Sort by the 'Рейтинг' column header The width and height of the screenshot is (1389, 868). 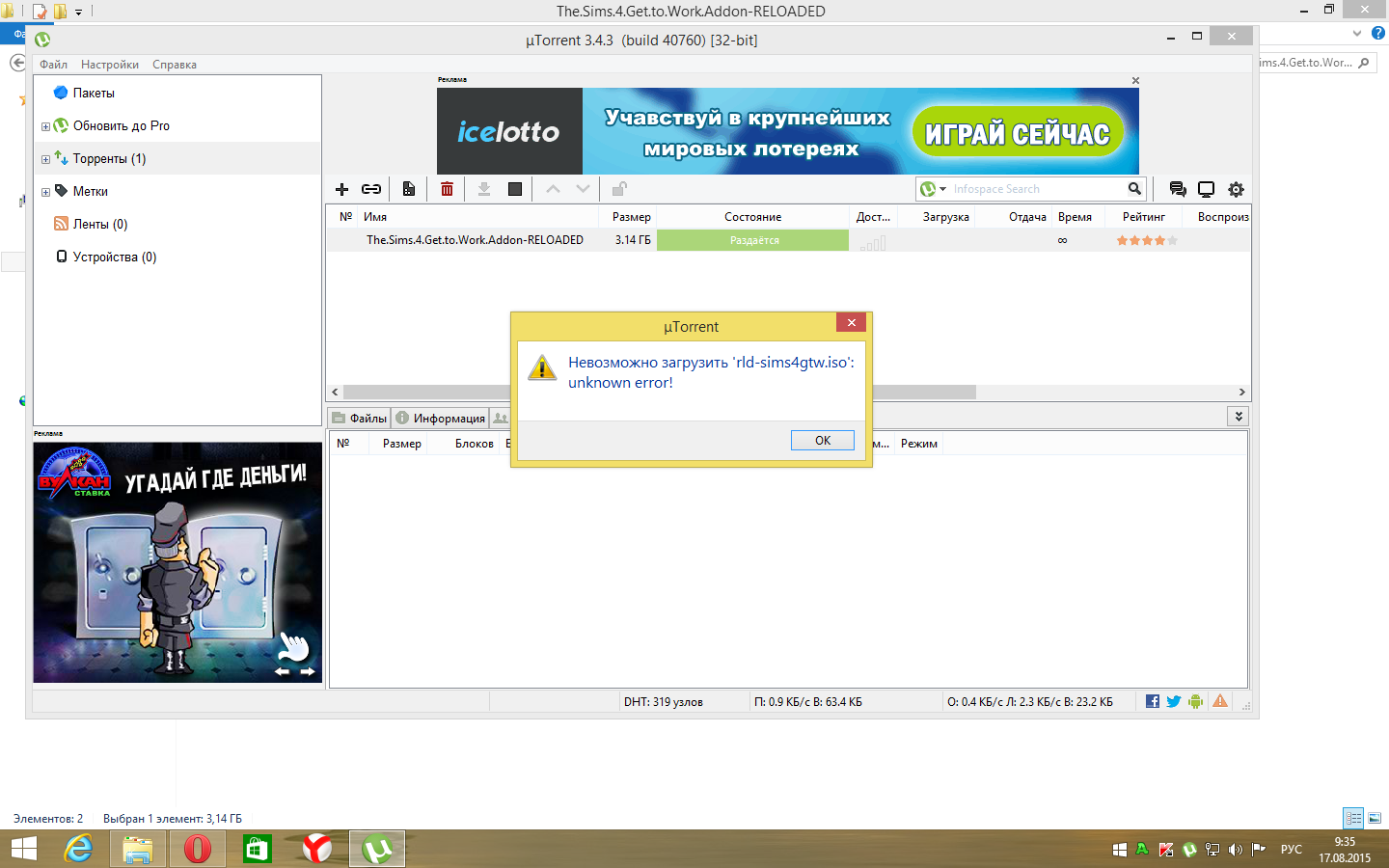(x=1143, y=217)
